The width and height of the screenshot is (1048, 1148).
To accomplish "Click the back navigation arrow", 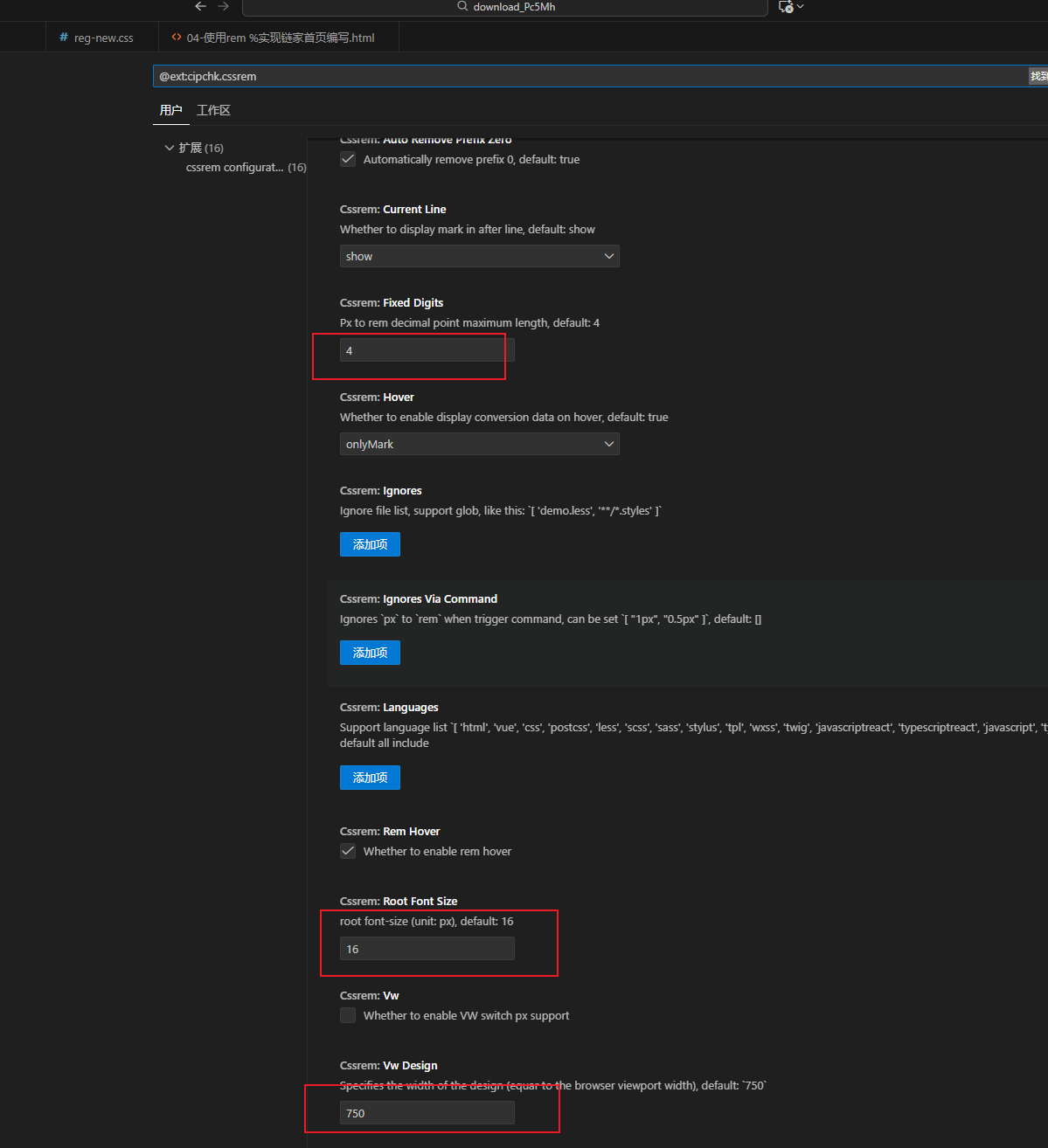I will click(200, 6).
